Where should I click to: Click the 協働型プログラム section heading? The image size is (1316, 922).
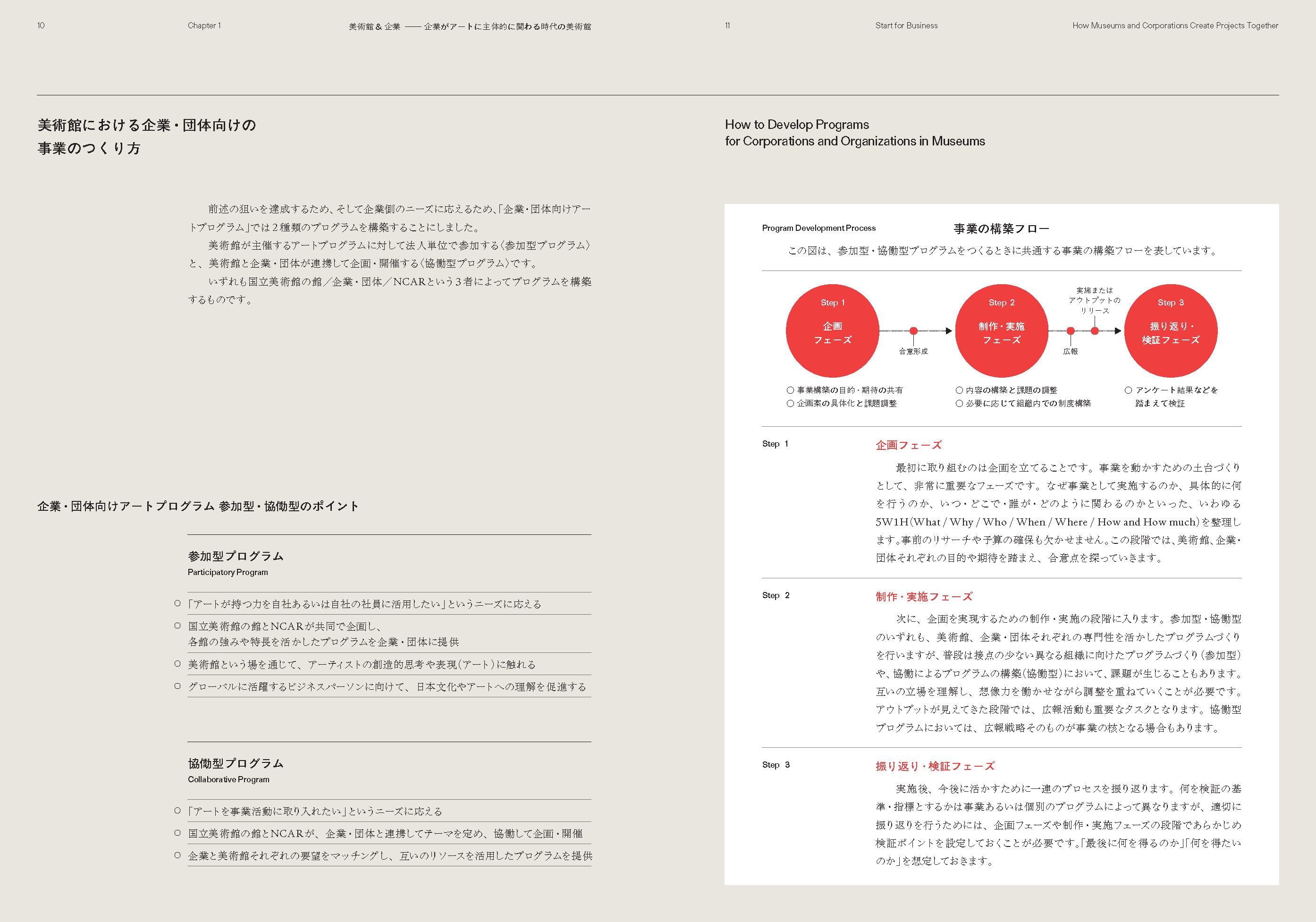(x=236, y=763)
